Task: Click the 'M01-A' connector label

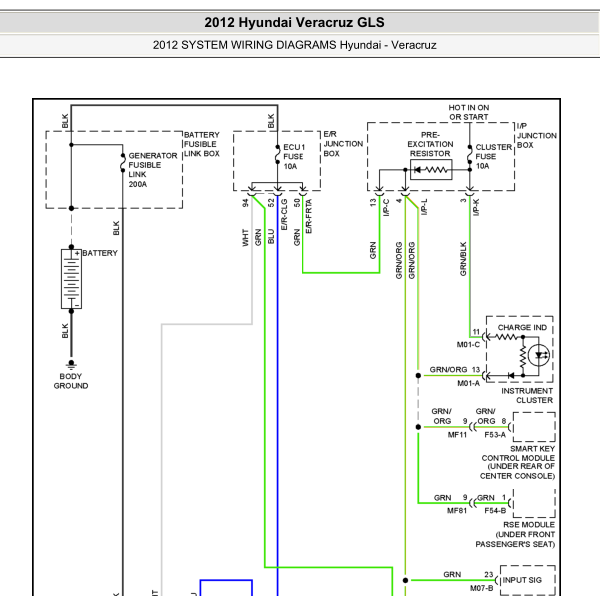Action: [468, 383]
